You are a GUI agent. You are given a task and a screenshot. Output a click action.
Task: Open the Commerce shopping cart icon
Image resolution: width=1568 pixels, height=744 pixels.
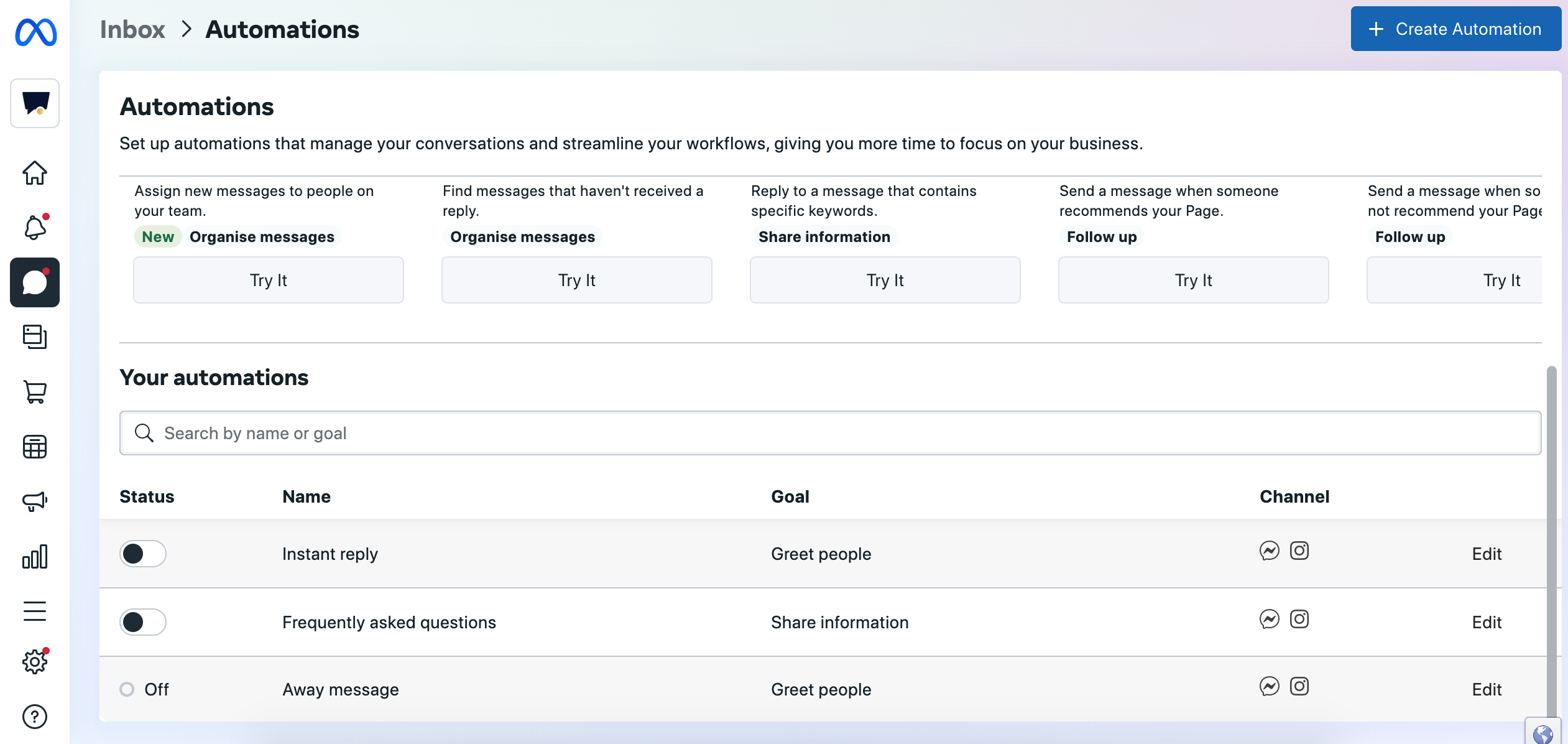pyautogui.click(x=35, y=391)
